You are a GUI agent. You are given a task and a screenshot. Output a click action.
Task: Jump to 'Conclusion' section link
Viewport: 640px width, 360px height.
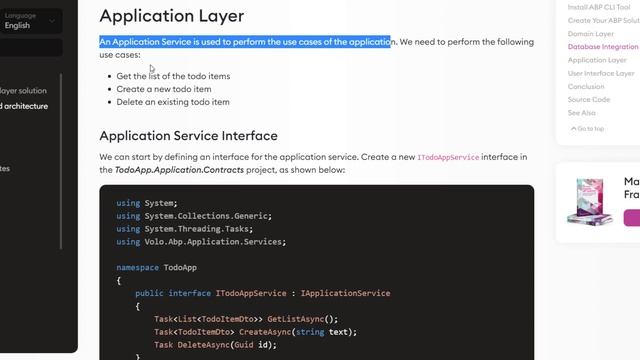(586, 87)
